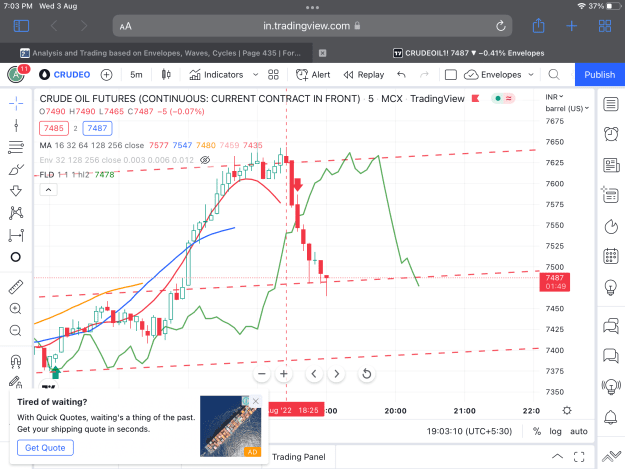The height and width of the screenshot is (469, 625).
Task: Toggle magnet mode
Action: point(16,361)
